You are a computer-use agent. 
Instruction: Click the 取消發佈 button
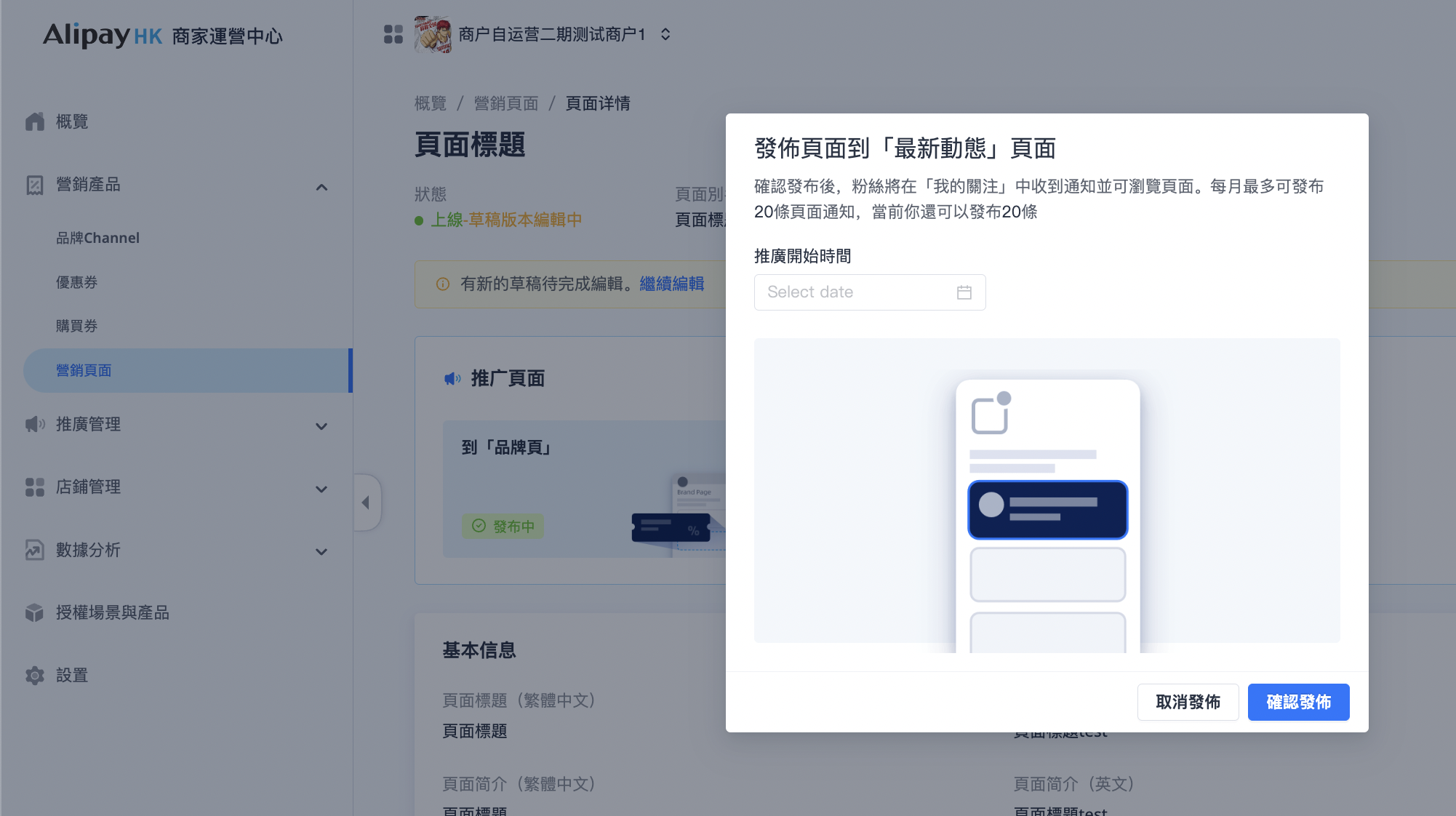(1188, 702)
